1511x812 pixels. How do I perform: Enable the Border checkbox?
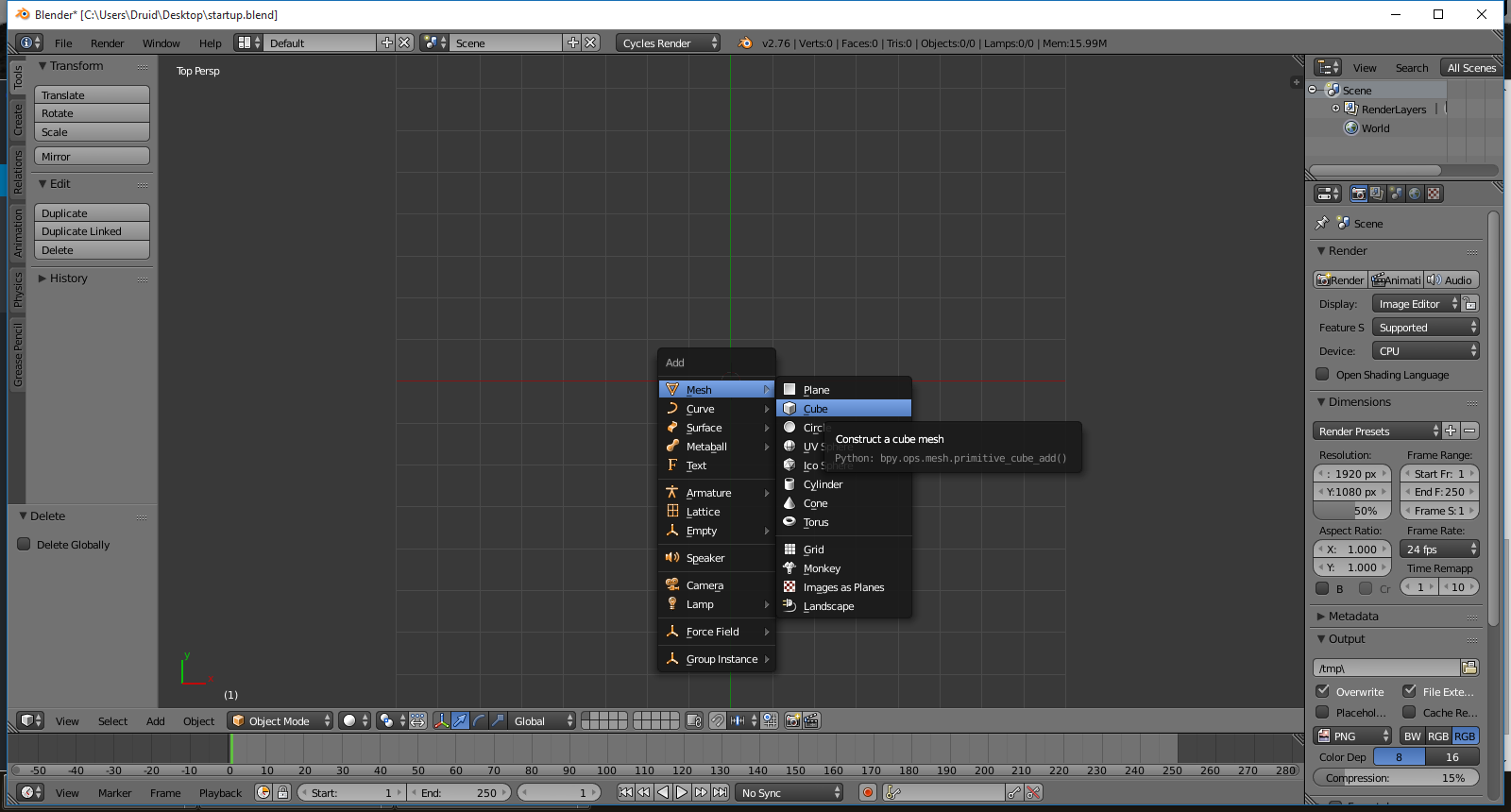(x=1322, y=588)
